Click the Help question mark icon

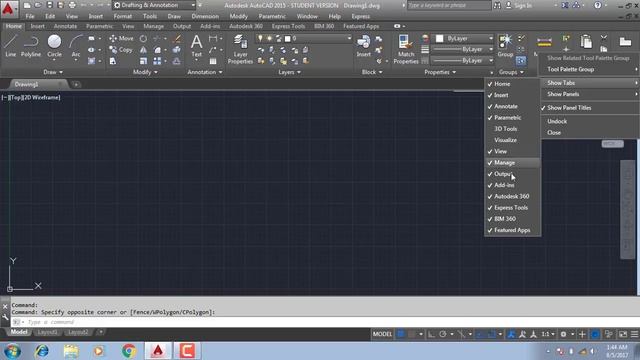[x=598, y=5]
